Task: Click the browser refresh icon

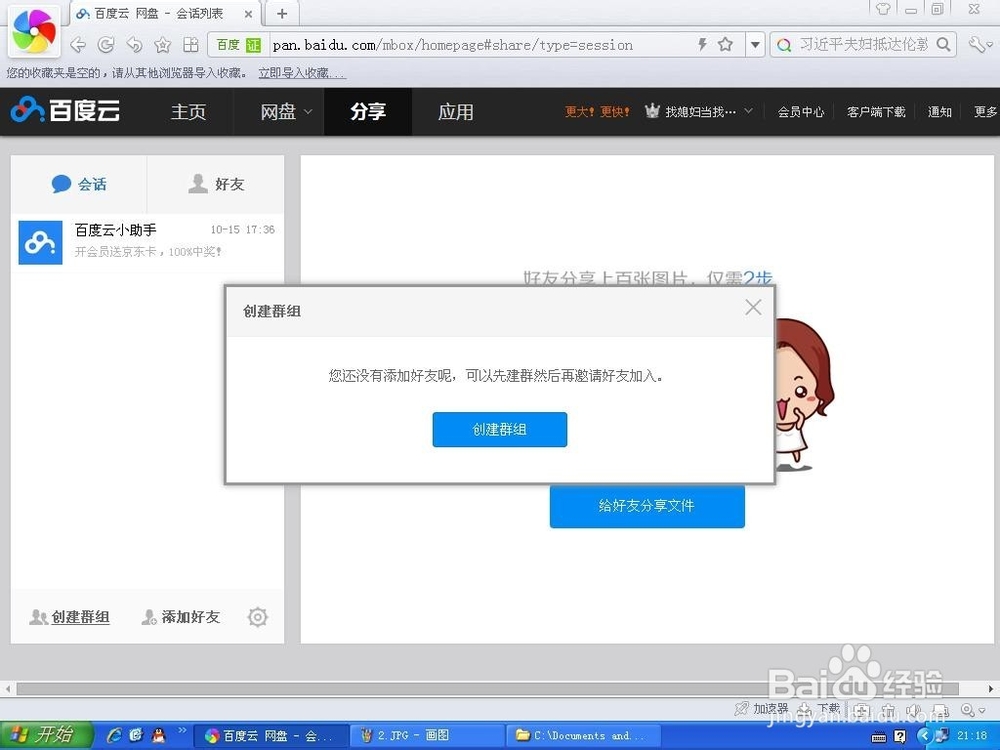Action: [106, 44]
